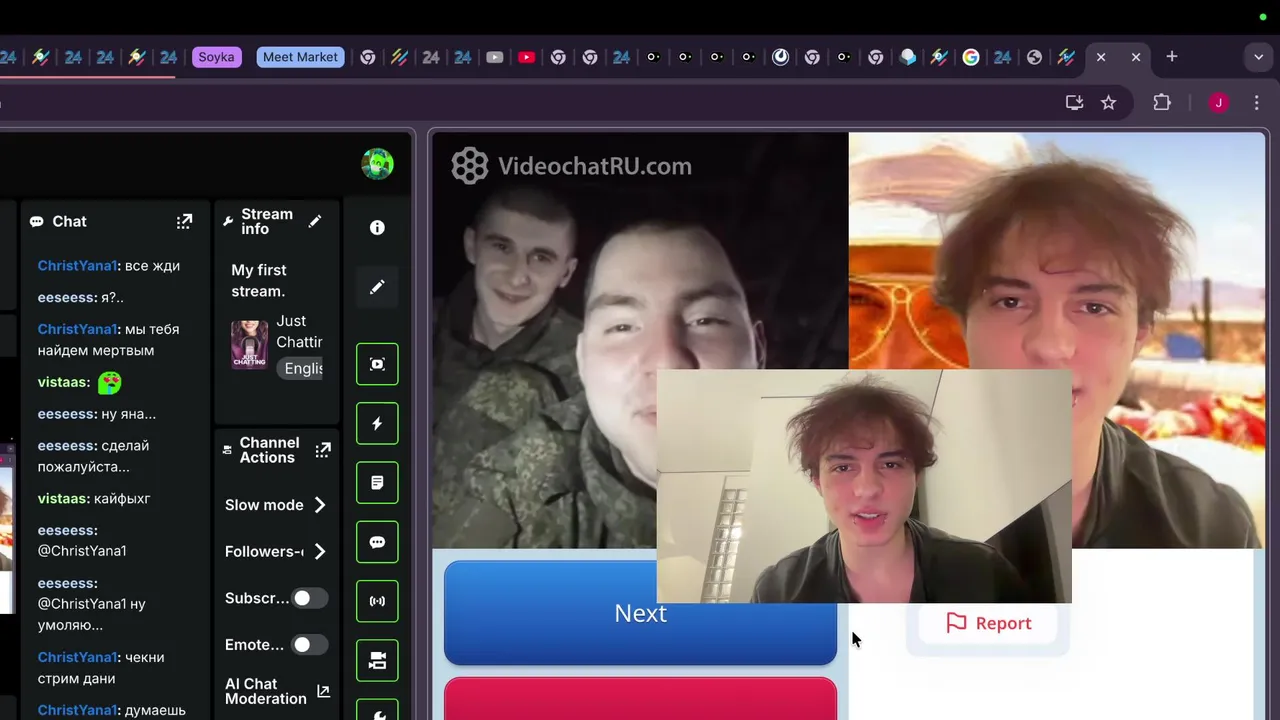Click the Slow mode label
Viewport: 1280px width, 720px height.
pos(264,505)
